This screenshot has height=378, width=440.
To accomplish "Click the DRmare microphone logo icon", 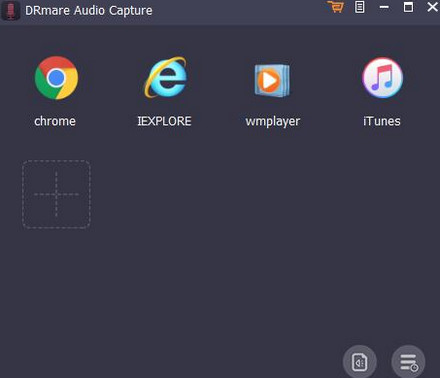I will (11, 11).
